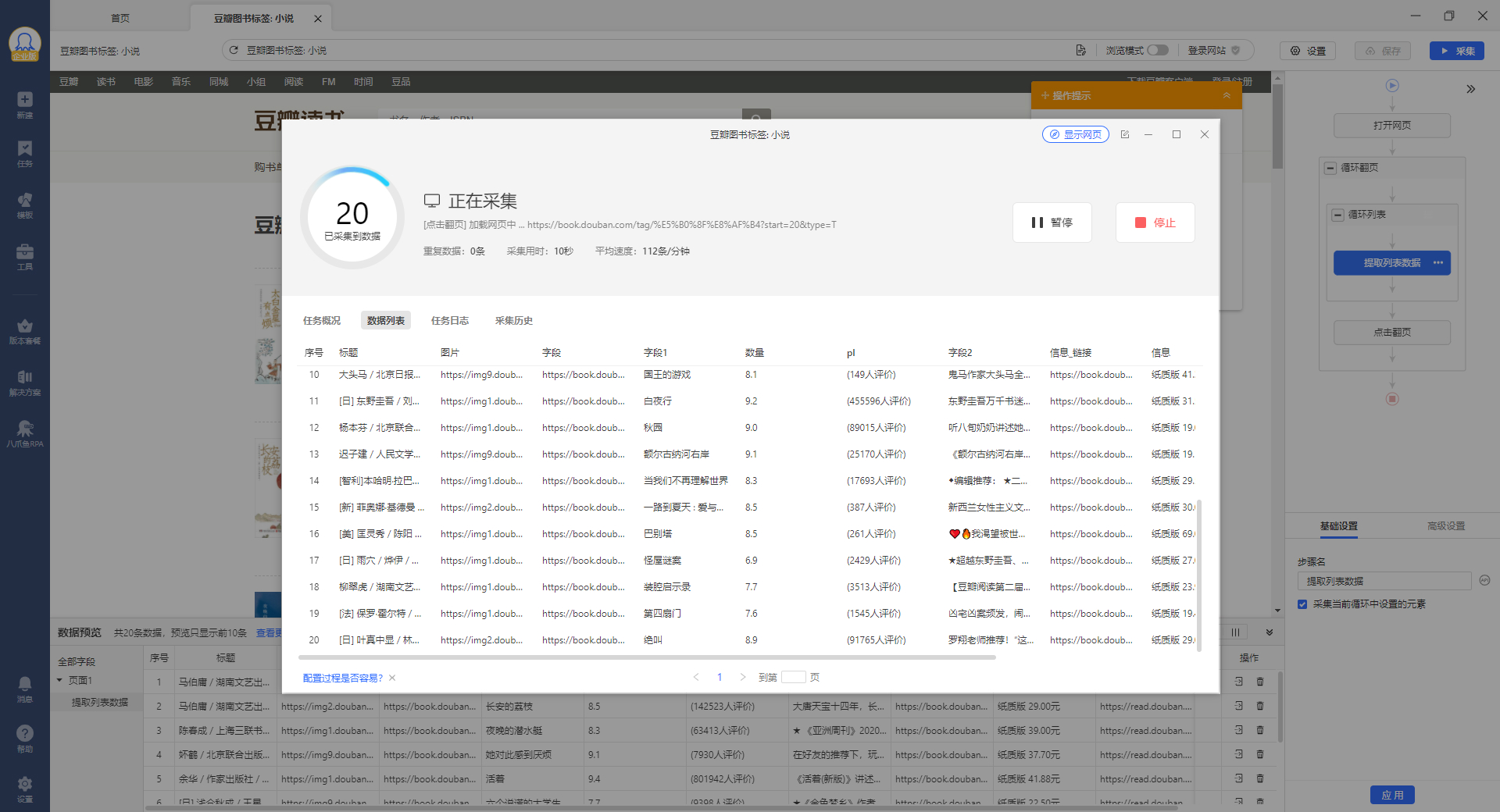
Task: Click the 读书 item in Douban nav bar
Action: (x=106, y=82)
